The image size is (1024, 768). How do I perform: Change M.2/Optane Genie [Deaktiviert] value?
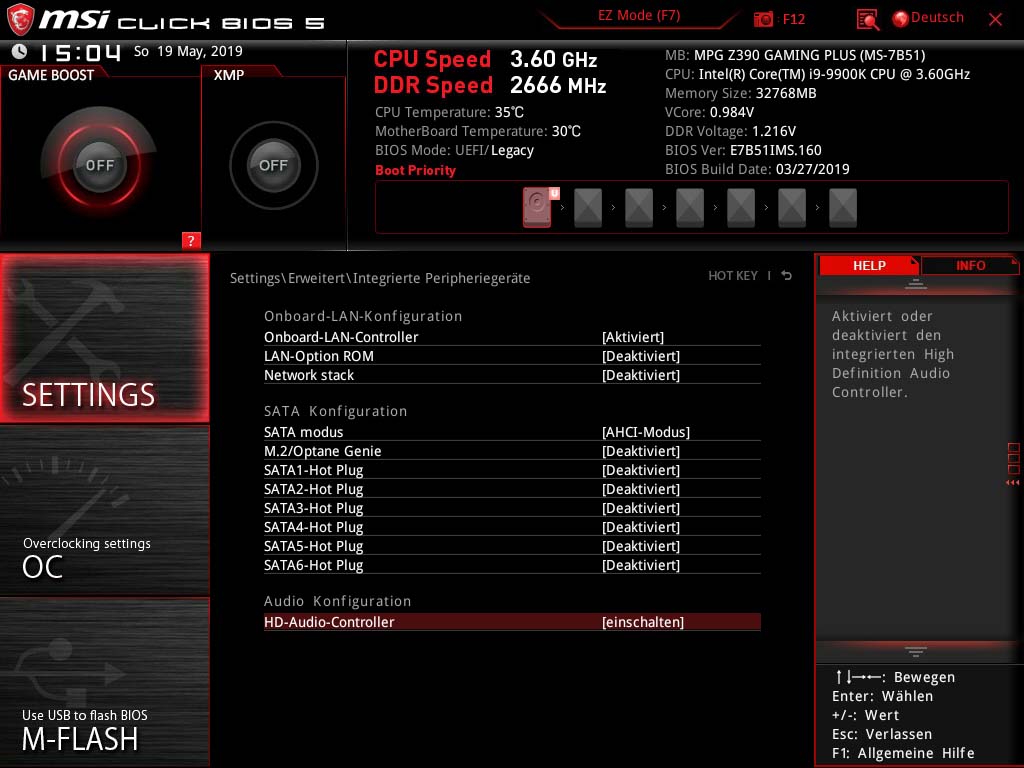[641, 451]
